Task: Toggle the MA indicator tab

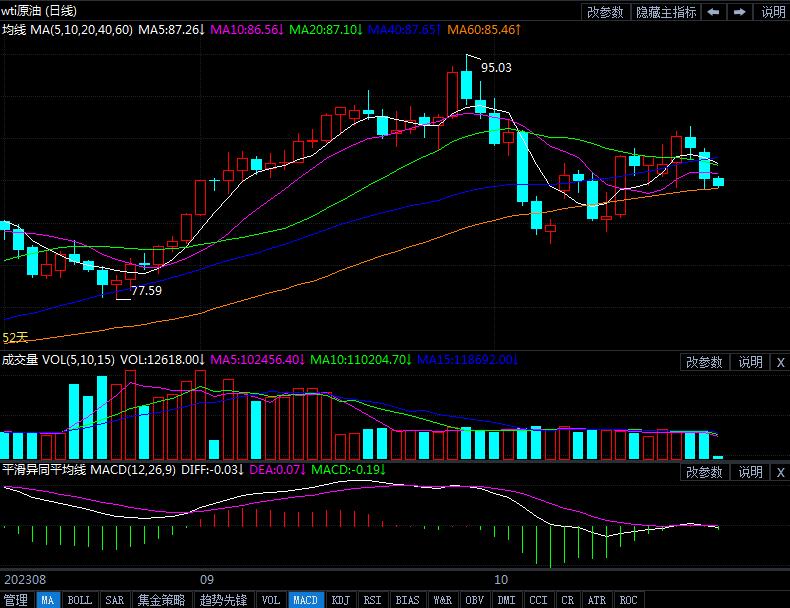Action: click(48, 600)
